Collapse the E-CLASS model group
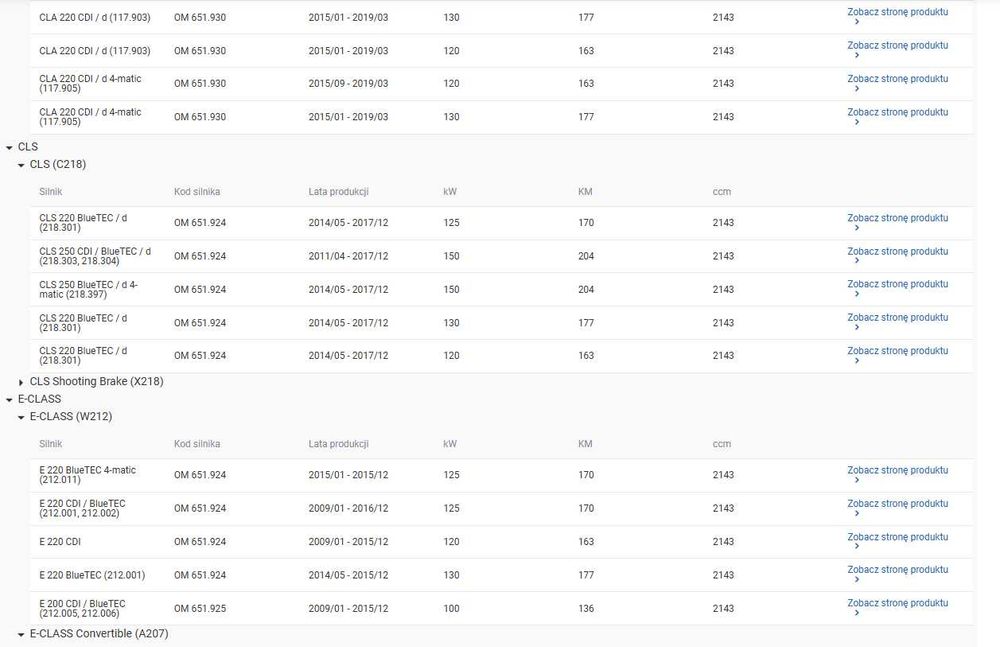The height and width of the screenshot is (647, 1000). coord(10,400)
